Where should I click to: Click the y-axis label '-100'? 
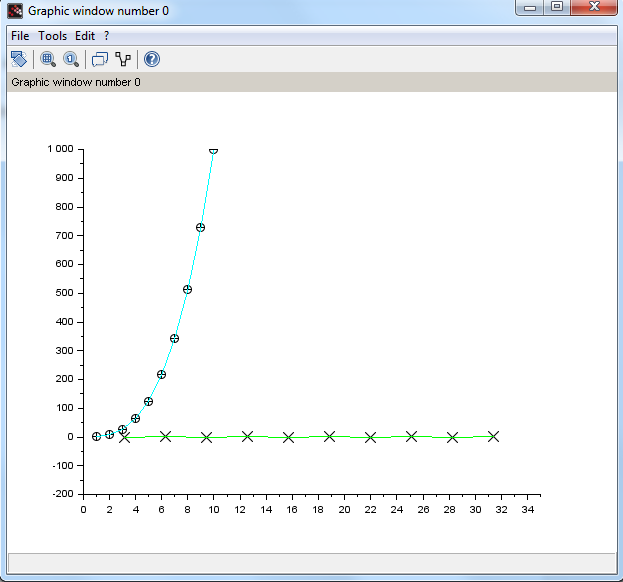(x=63, y=465)
